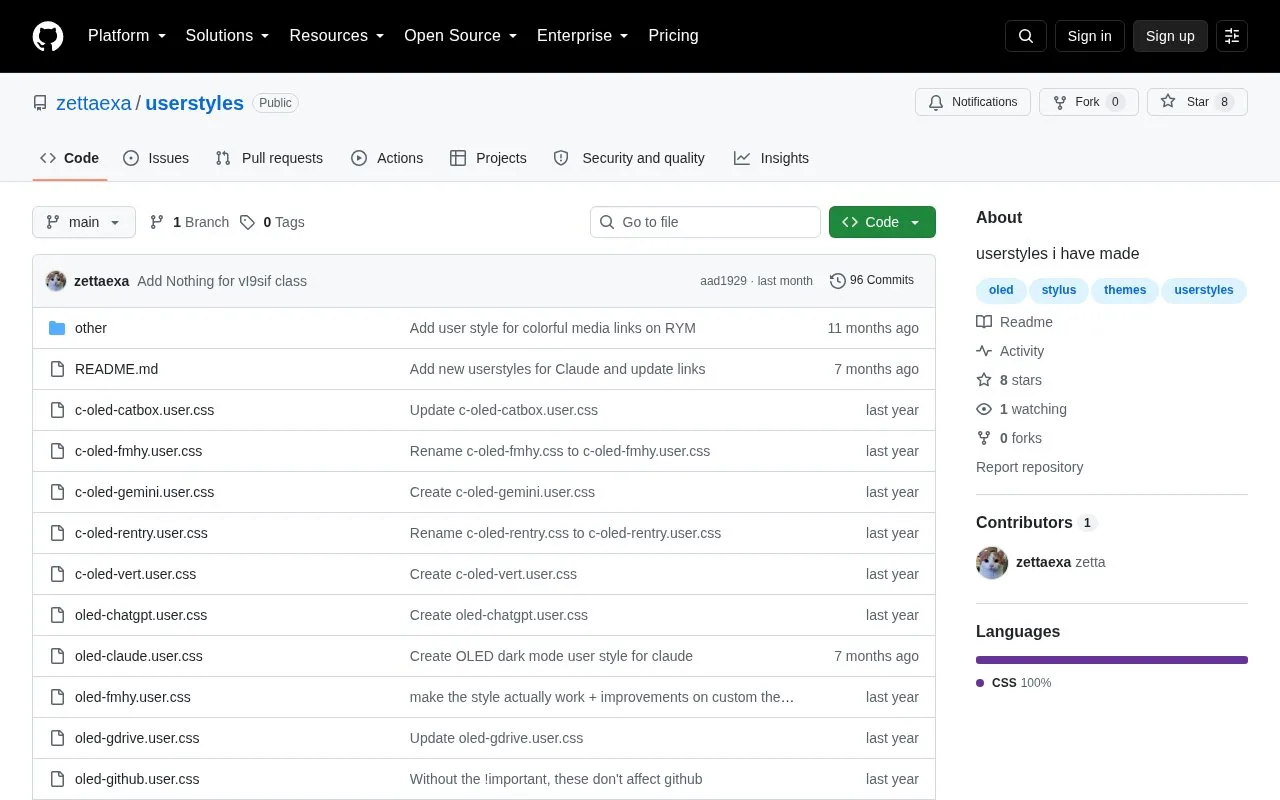Click the Readme book icon link
This screenshot has width=1280, height=800.
click(1014, 322)
